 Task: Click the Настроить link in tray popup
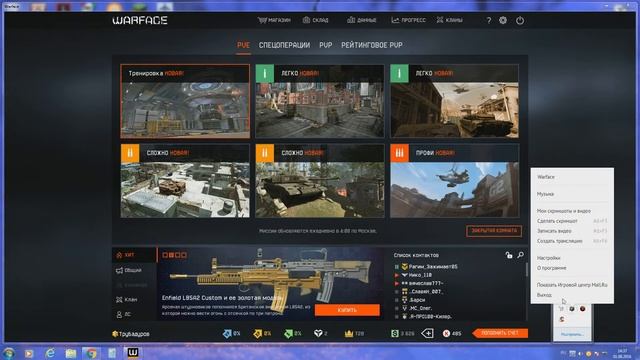point(572,334)
